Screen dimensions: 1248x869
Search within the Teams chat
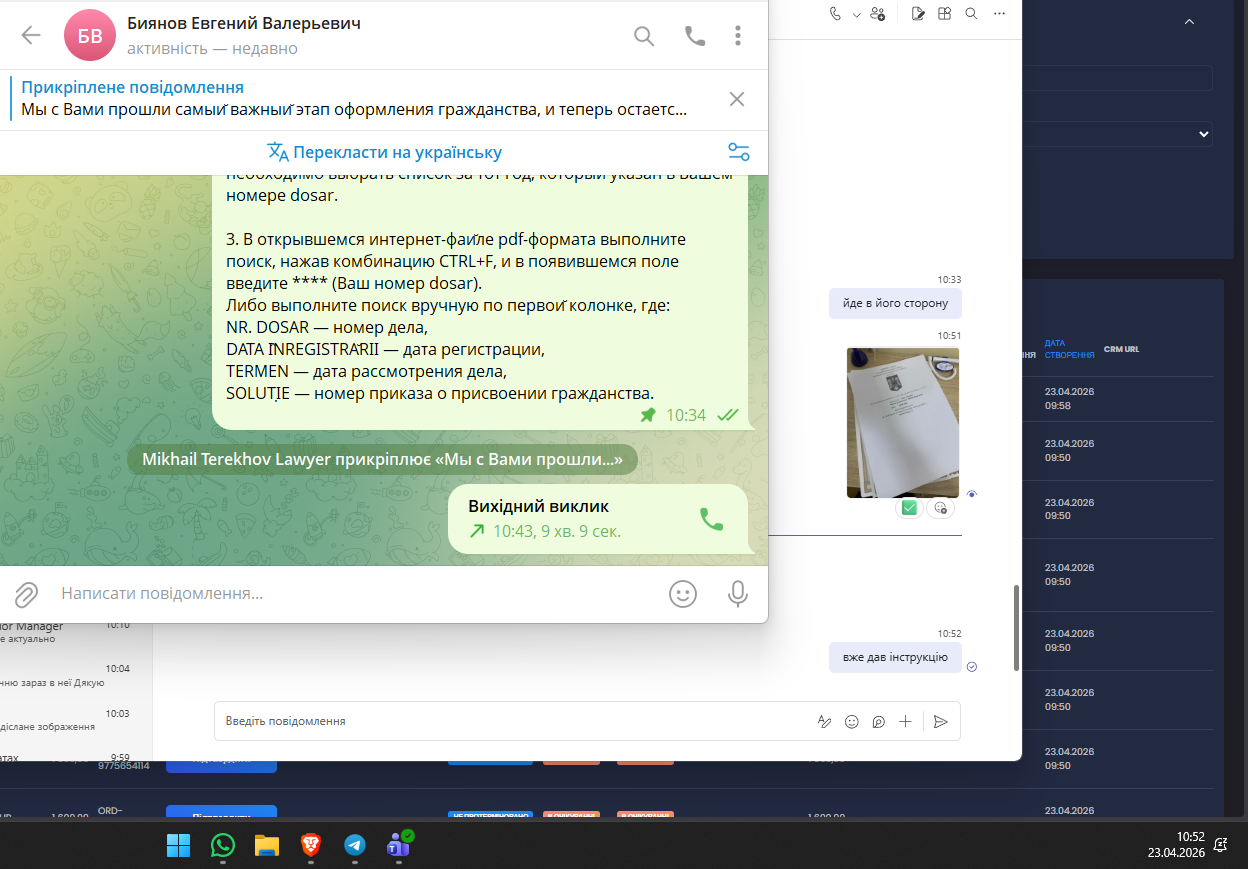971,14
